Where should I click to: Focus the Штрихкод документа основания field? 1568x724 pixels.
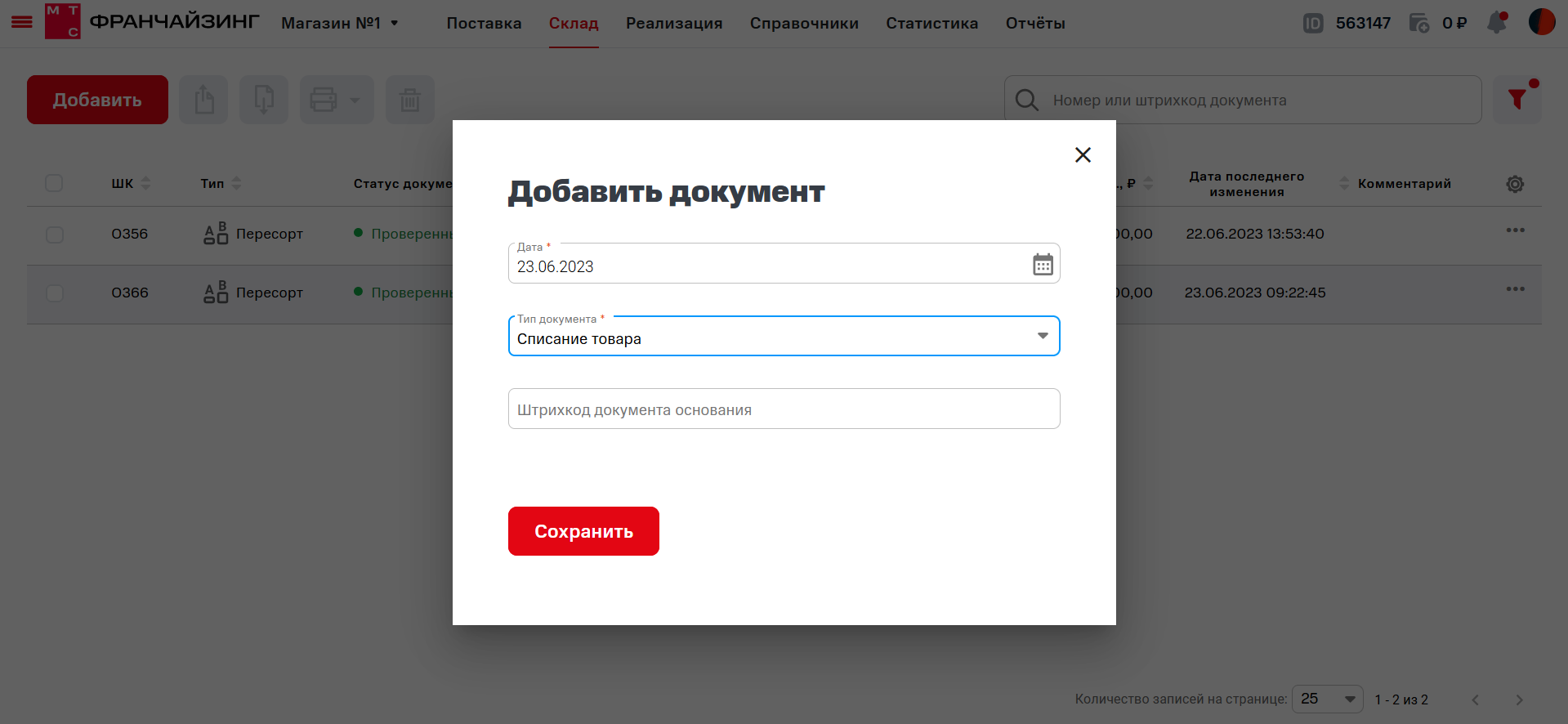click(x=784, y=409)
